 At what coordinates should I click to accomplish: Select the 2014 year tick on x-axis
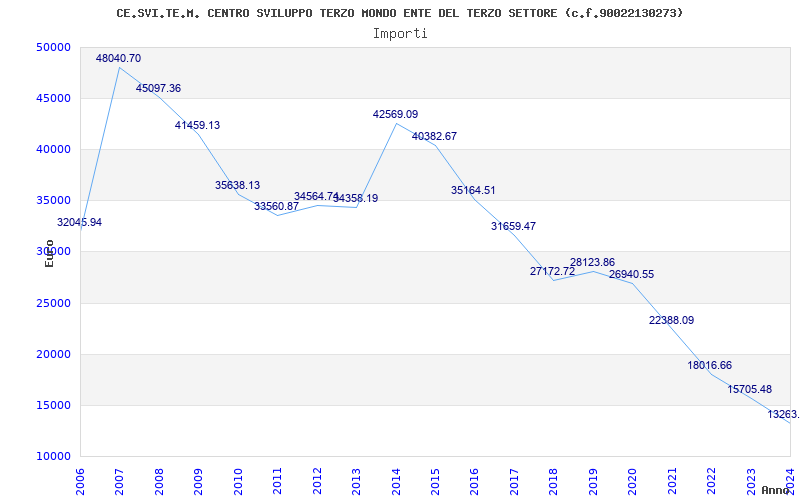(396, 477)
